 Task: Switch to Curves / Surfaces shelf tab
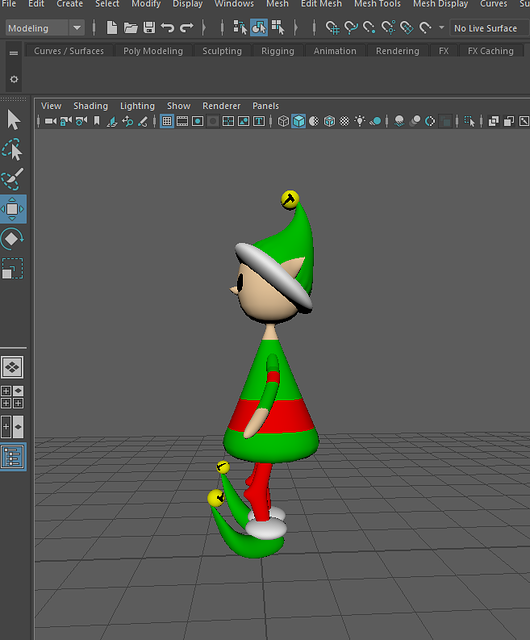69,51
